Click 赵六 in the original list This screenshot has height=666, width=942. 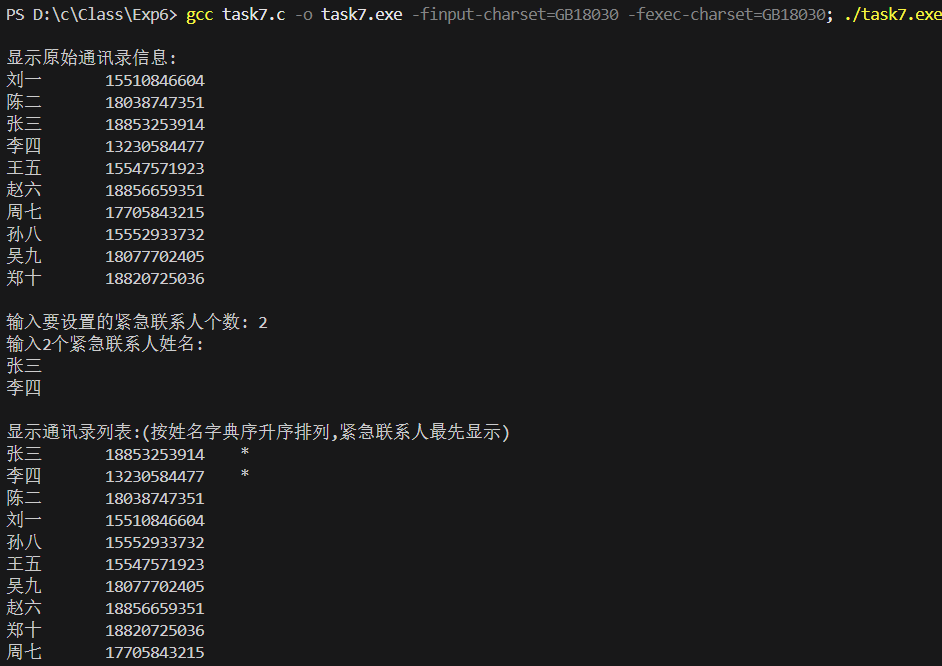tap(24, 190)
